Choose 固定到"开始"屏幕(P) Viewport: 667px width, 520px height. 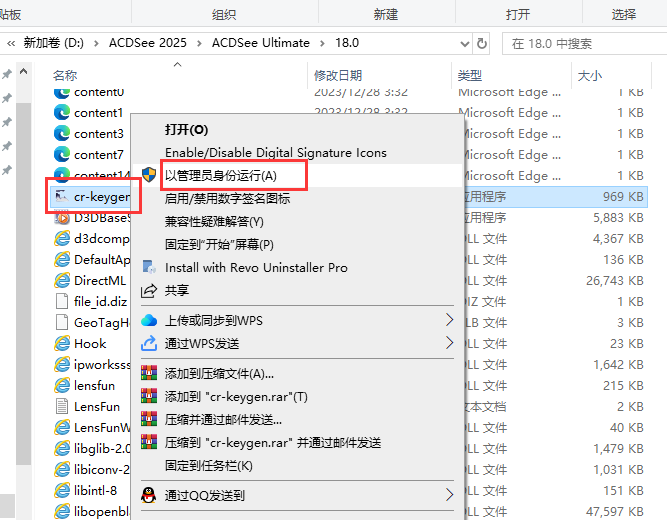[x=219, y=244]
